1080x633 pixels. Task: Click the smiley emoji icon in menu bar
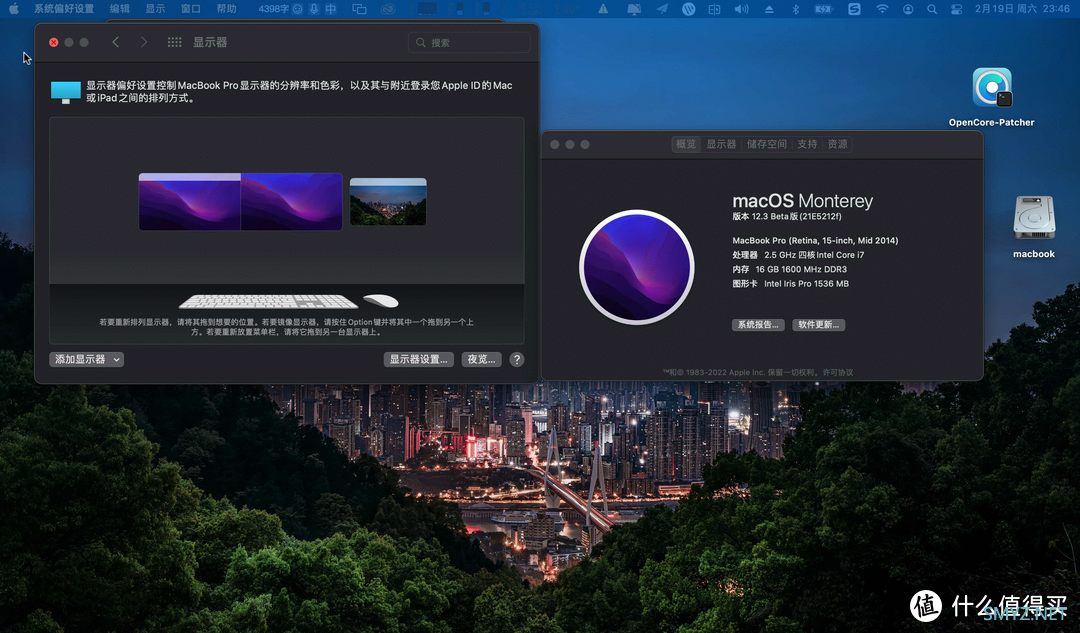(298, 9)
